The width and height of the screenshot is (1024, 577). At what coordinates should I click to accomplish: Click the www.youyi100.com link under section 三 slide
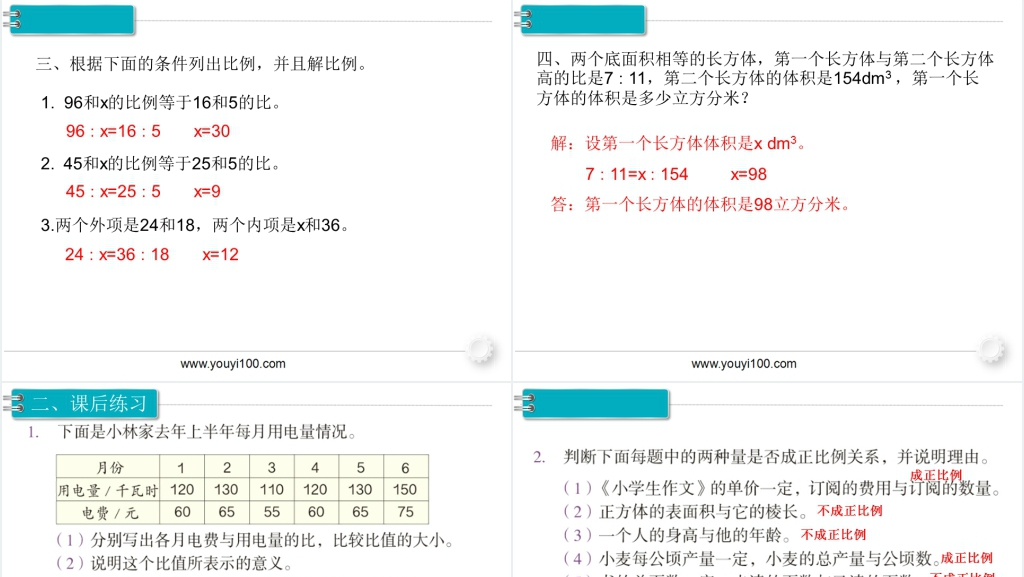[x=232, y=364]
